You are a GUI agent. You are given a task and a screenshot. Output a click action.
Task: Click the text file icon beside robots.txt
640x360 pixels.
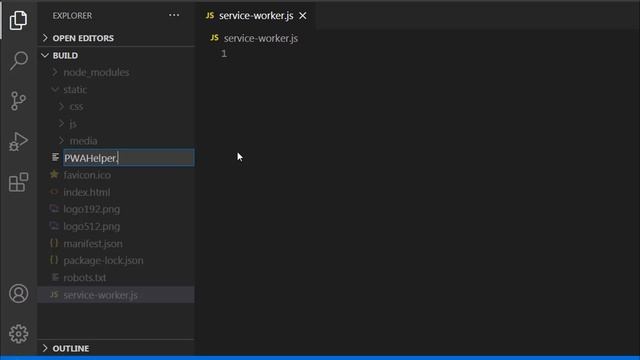click(55, 277)
